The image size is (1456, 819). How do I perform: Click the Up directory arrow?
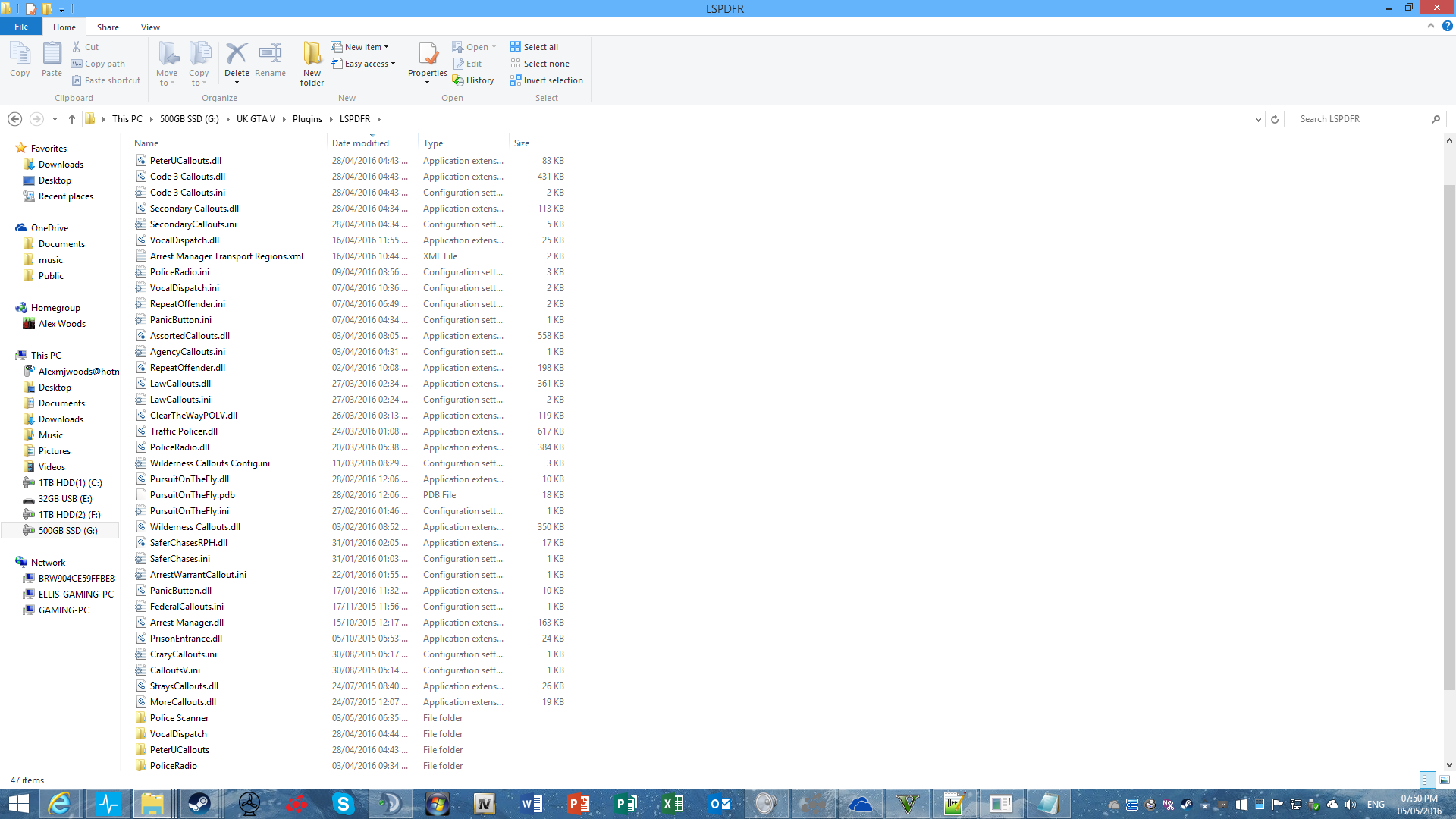pyautogui.click(x=72, y=119)
